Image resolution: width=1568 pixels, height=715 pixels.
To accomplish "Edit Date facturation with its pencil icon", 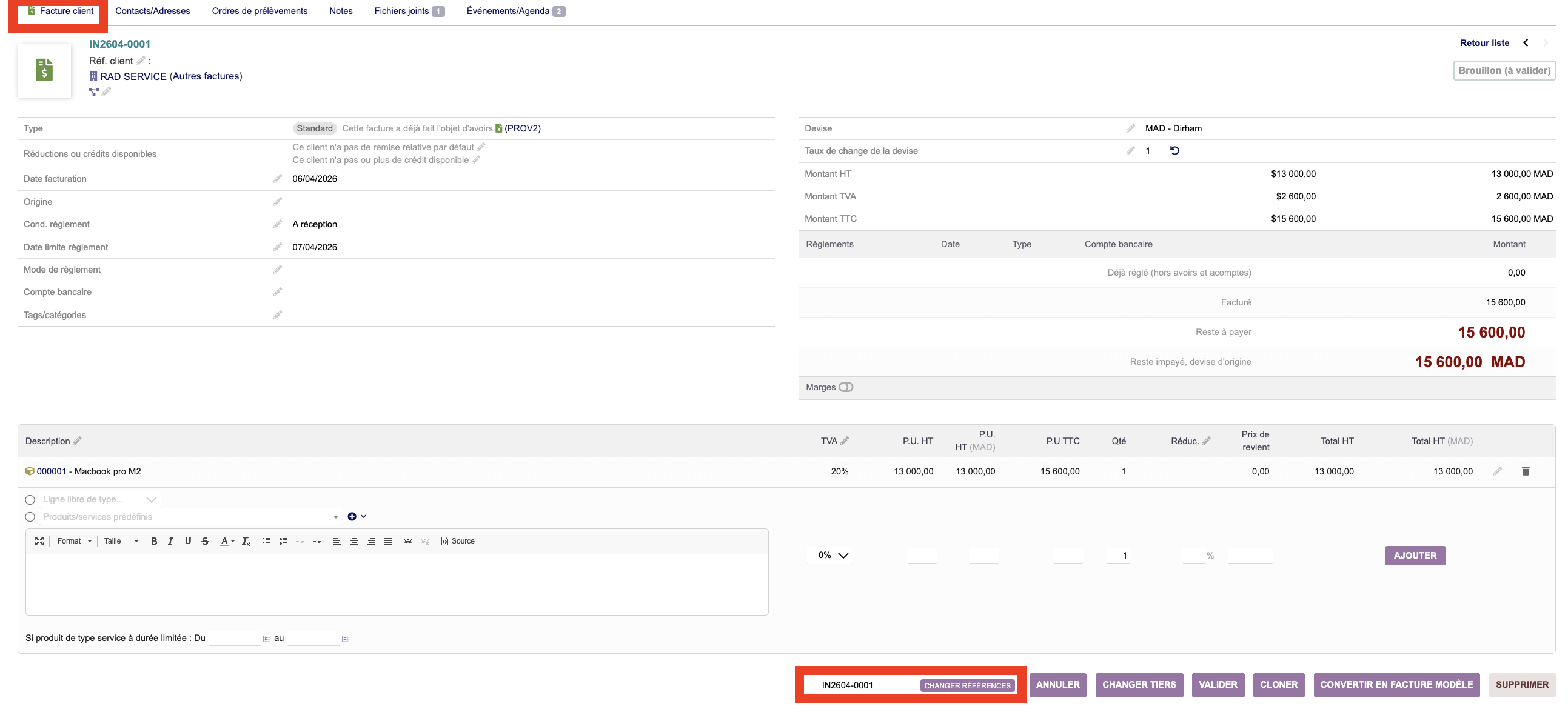I will [278, 178].
